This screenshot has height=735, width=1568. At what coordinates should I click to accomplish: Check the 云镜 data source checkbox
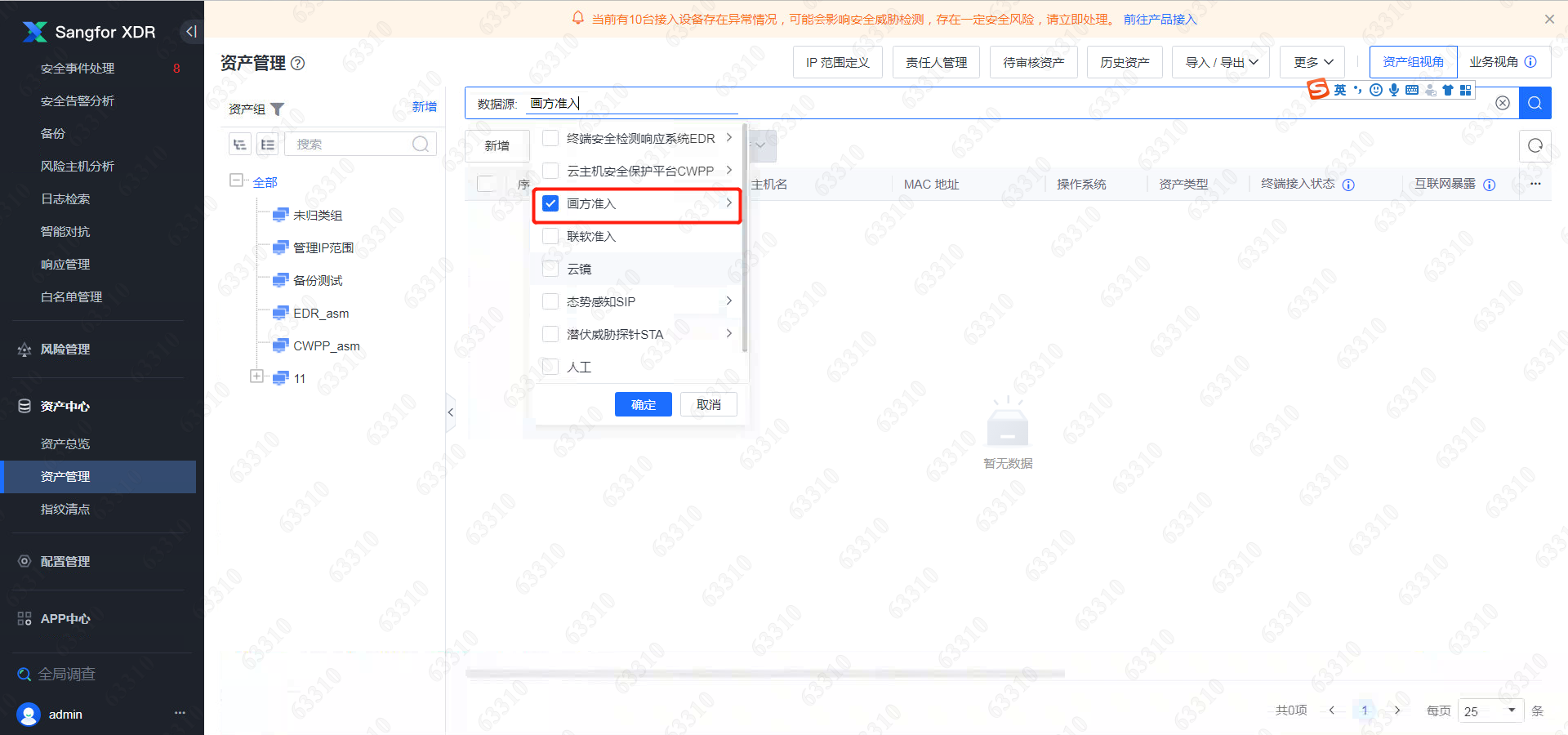550,268
